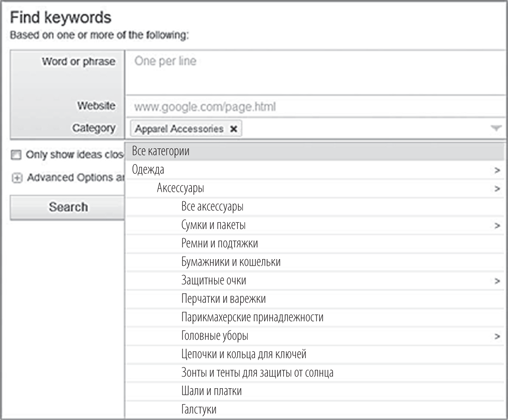This screenshot has height=420, width=508.
Task: Open the Category dropdown arrow
Action: coord(496,128)
